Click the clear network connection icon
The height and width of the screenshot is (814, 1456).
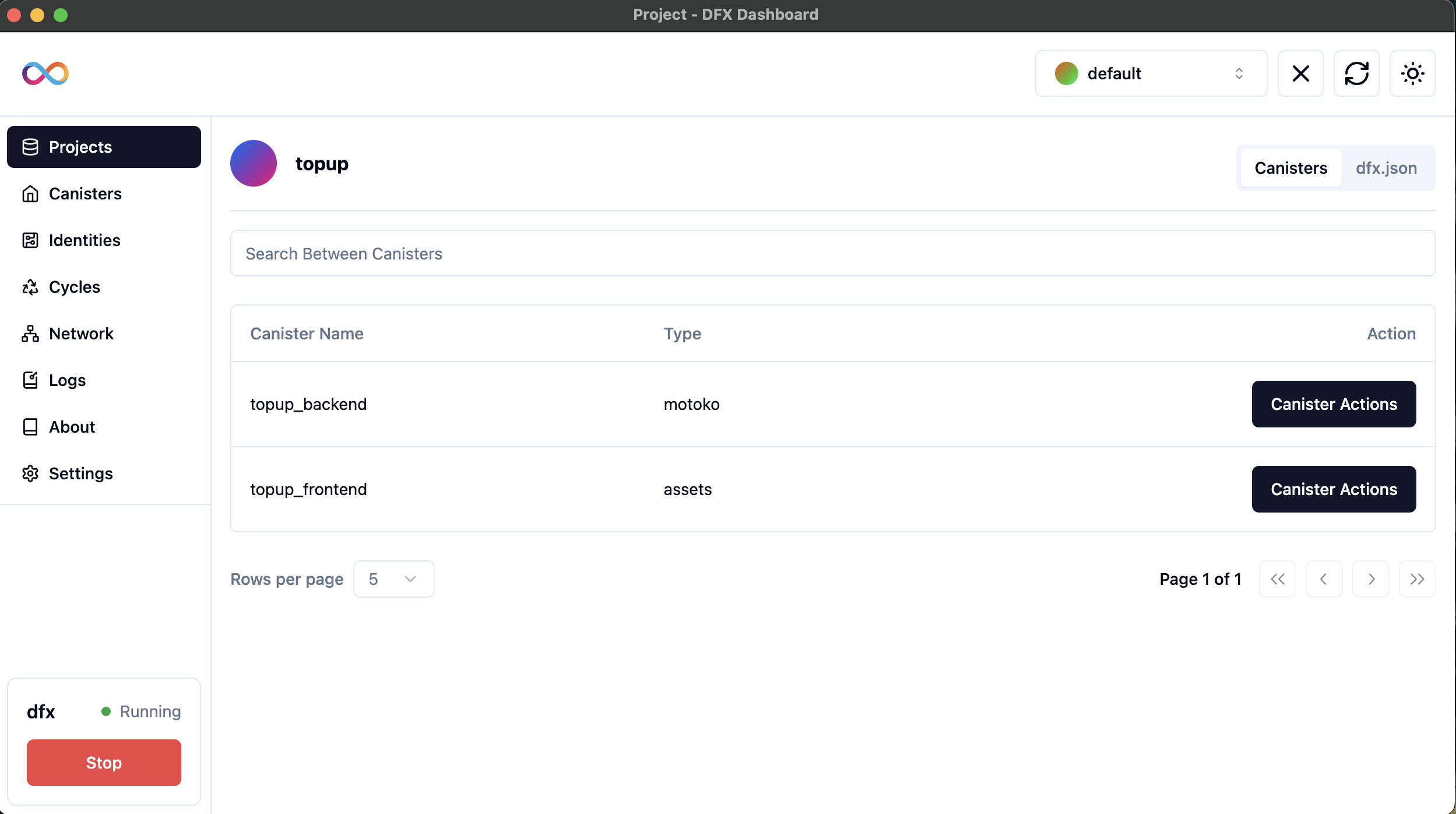click(1301, 73)
